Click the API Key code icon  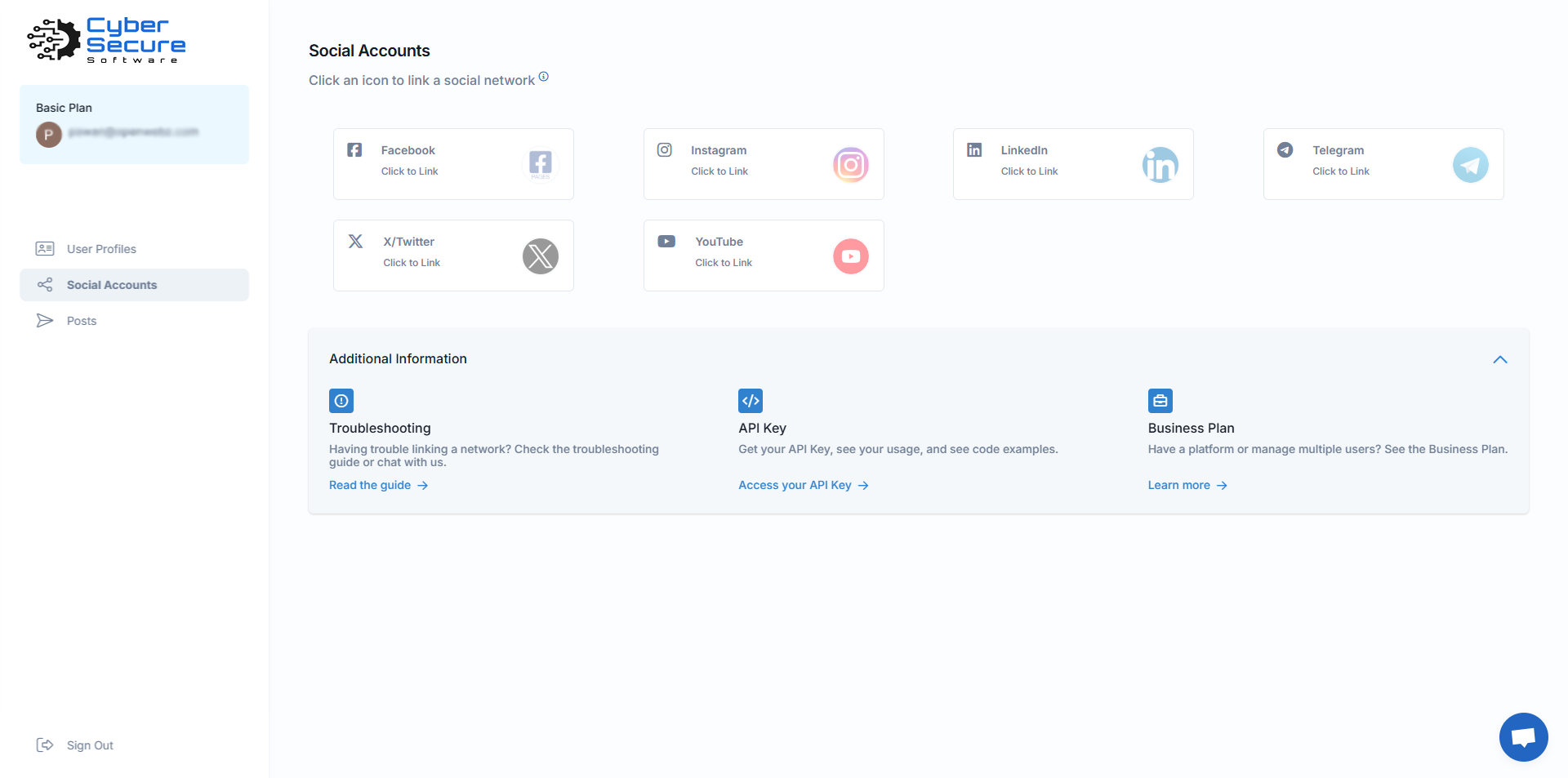[751, 401]
